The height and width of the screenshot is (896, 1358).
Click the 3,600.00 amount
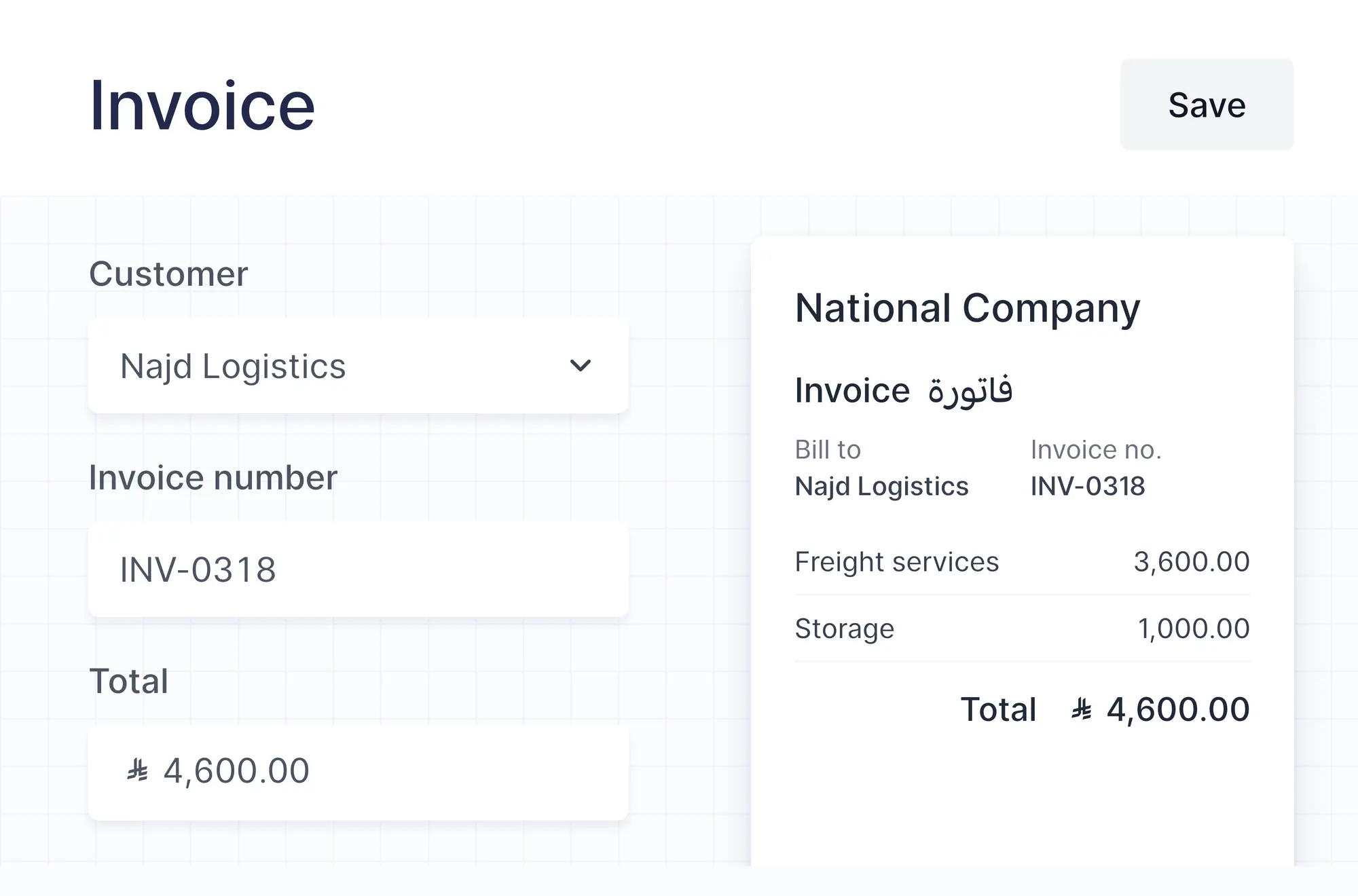click(1192, 562)
